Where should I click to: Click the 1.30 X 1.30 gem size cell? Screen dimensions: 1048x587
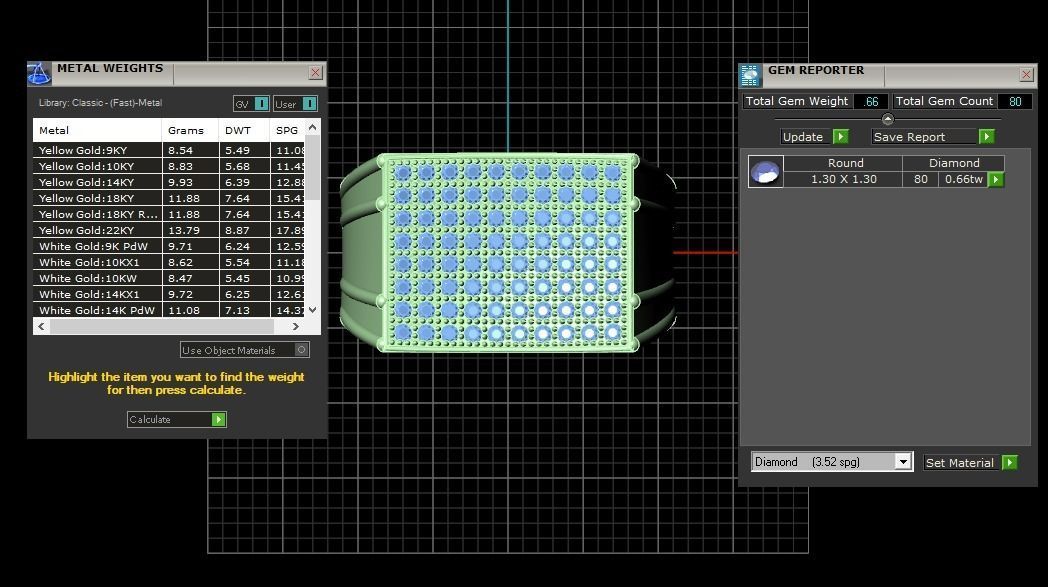[843, 179]
